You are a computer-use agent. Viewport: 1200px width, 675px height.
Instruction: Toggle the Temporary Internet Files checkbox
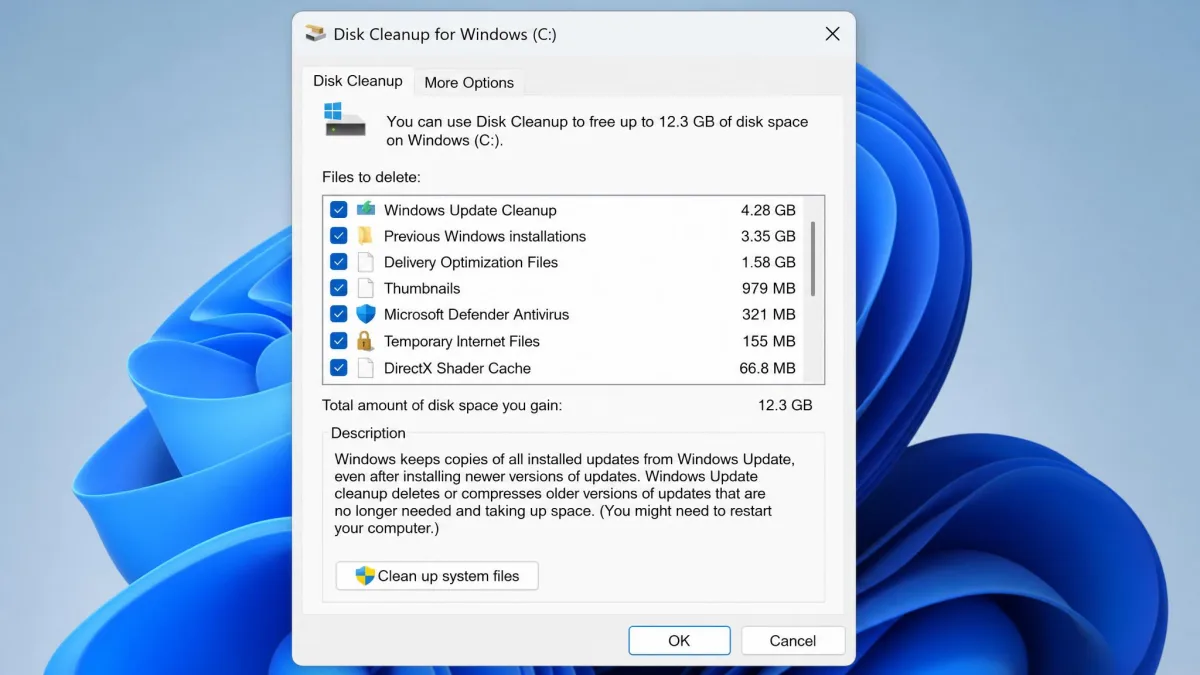(339, 341)
